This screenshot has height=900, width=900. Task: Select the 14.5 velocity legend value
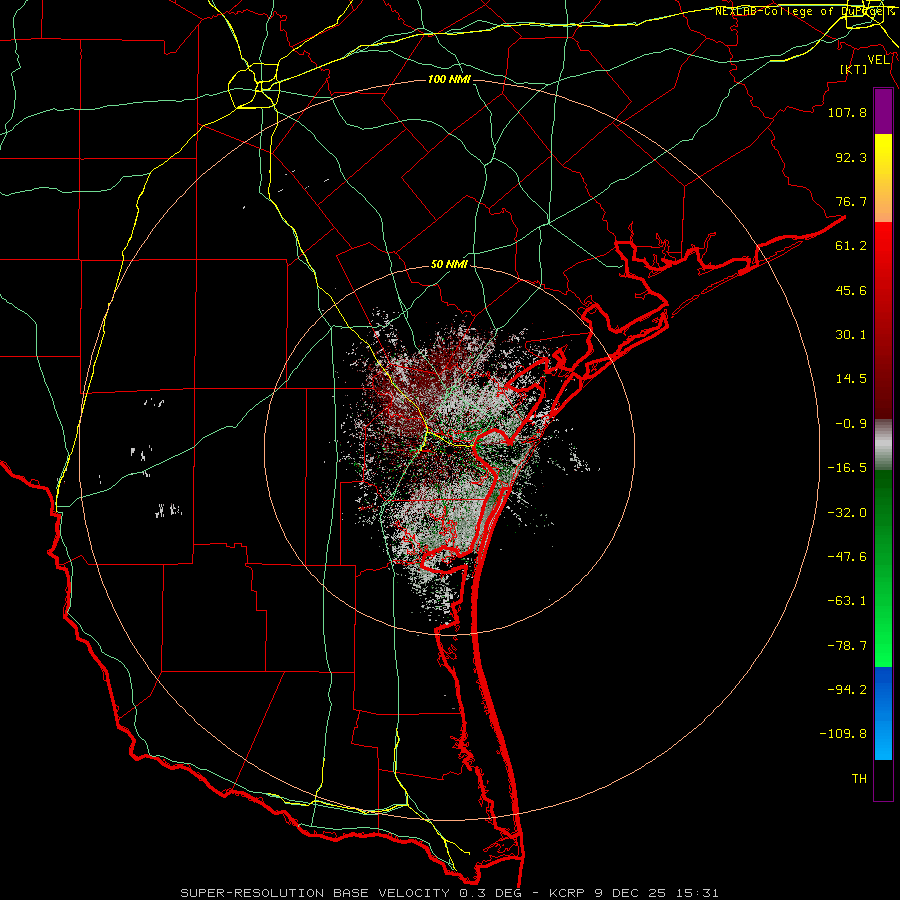851,379
